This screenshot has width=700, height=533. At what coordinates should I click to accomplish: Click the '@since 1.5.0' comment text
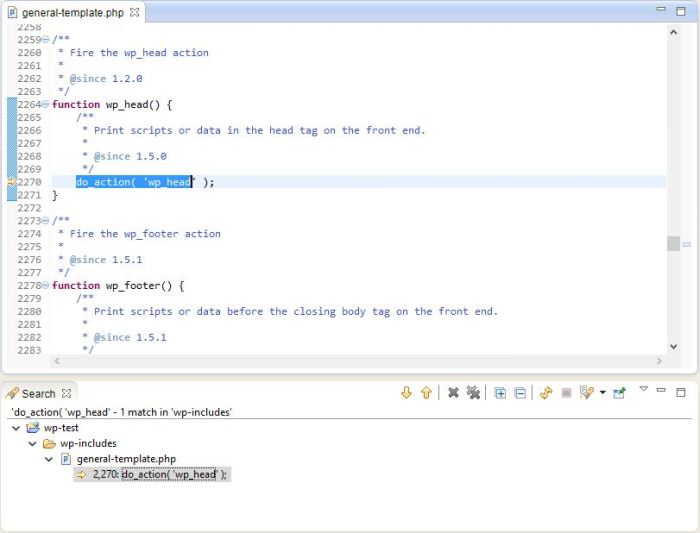(130, 156)
